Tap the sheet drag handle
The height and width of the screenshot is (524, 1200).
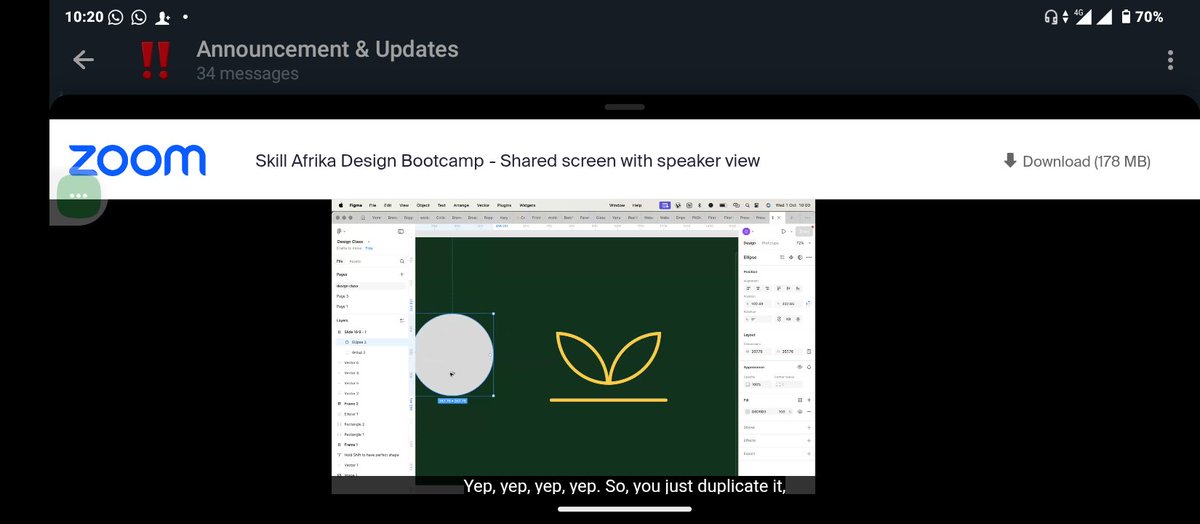[x=625, y=107]
